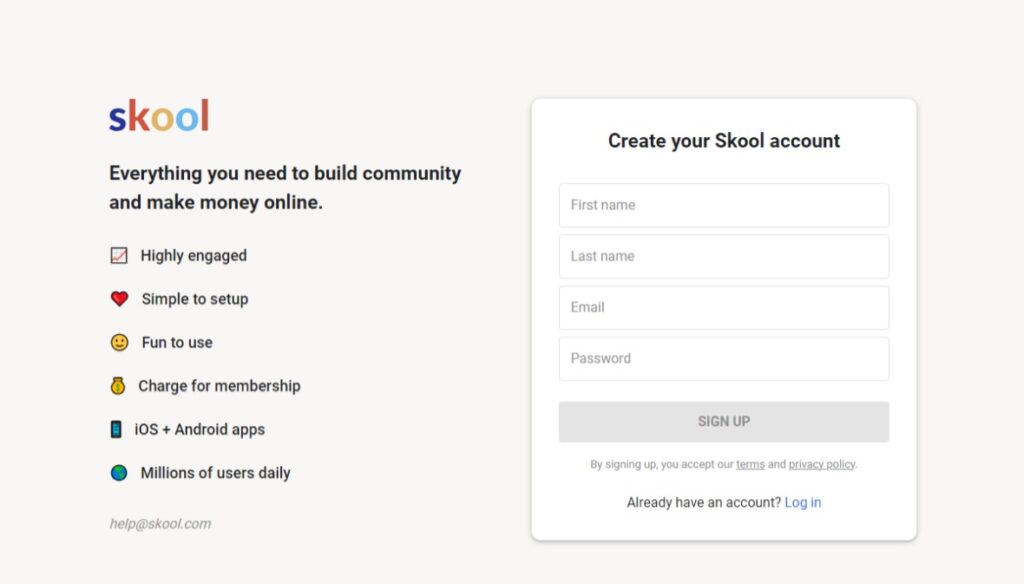
Task: Submit the form with SIGN UP
Action: point(724,421)
